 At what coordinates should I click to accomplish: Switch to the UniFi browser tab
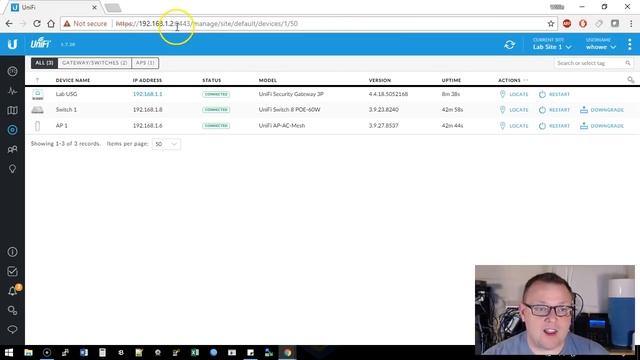52,7
